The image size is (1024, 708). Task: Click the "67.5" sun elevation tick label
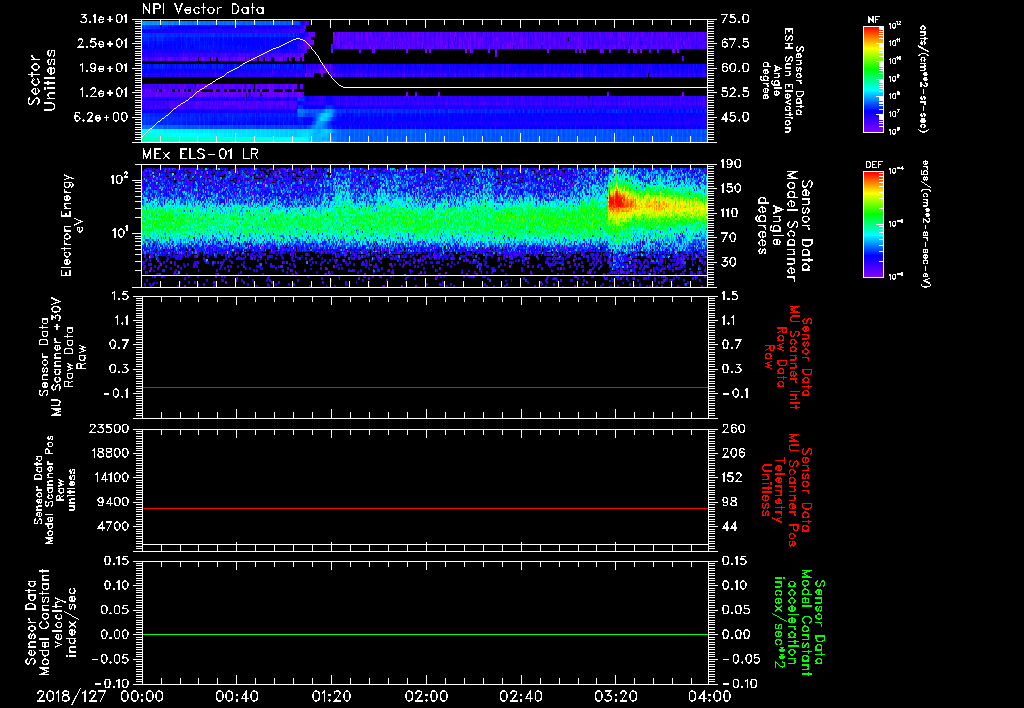(x=734, y=44)
